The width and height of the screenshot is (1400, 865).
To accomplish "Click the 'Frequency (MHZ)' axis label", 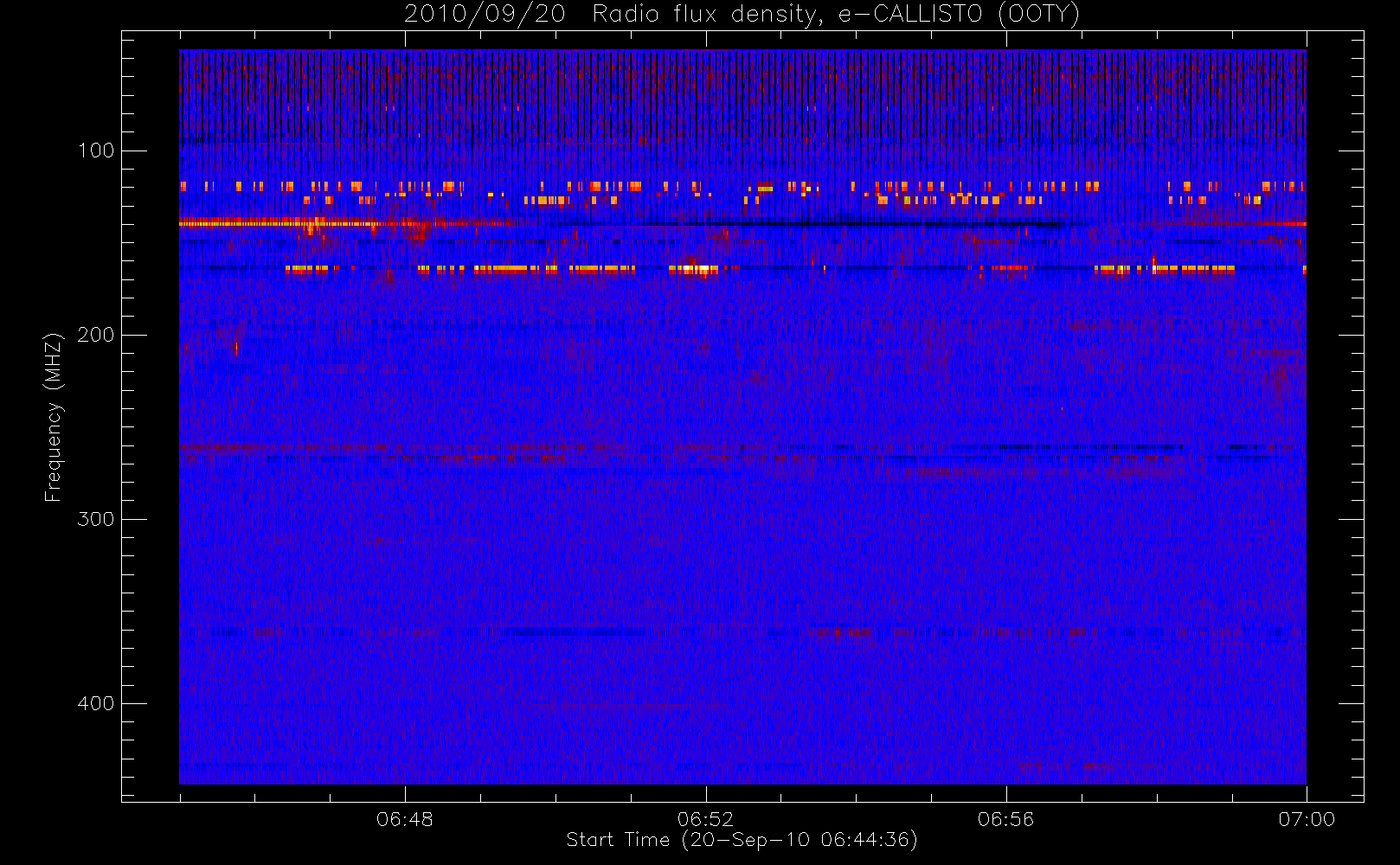I will [x=54, y=417].
